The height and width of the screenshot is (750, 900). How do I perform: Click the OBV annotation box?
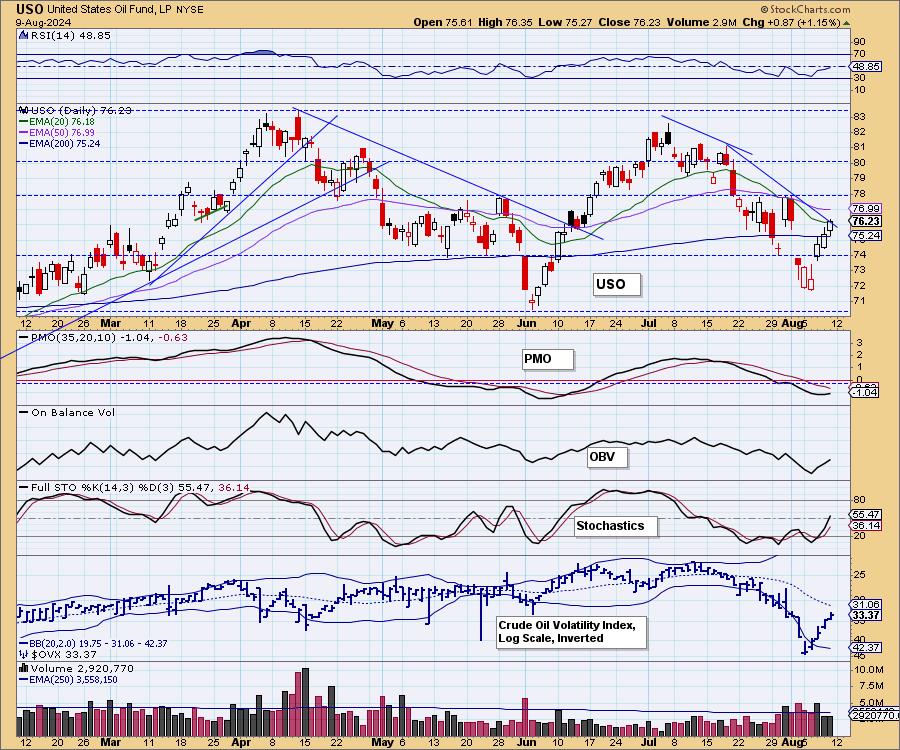pyautogui.click(x=607, y=457)
